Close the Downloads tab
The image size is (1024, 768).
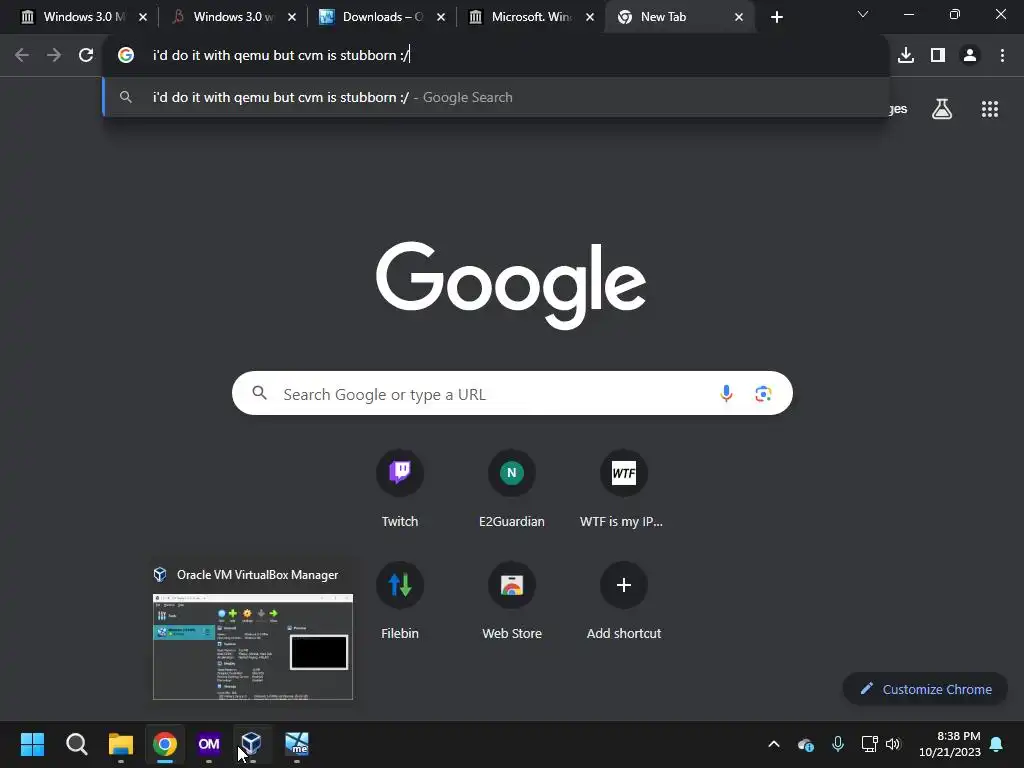pyautogui.click(x=441, y=17)
